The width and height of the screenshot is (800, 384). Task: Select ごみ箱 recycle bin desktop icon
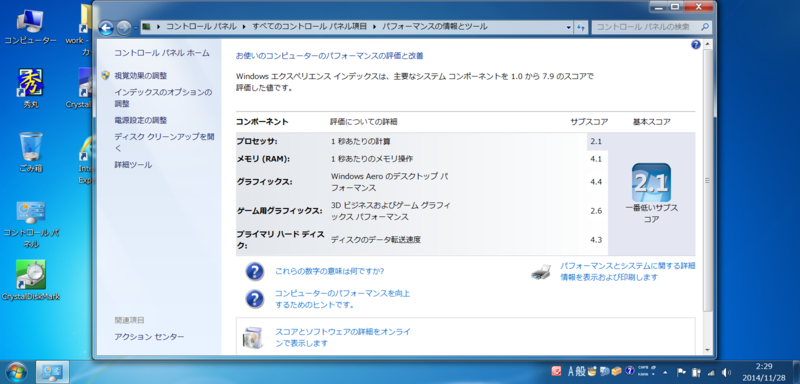tap(31, 152)
